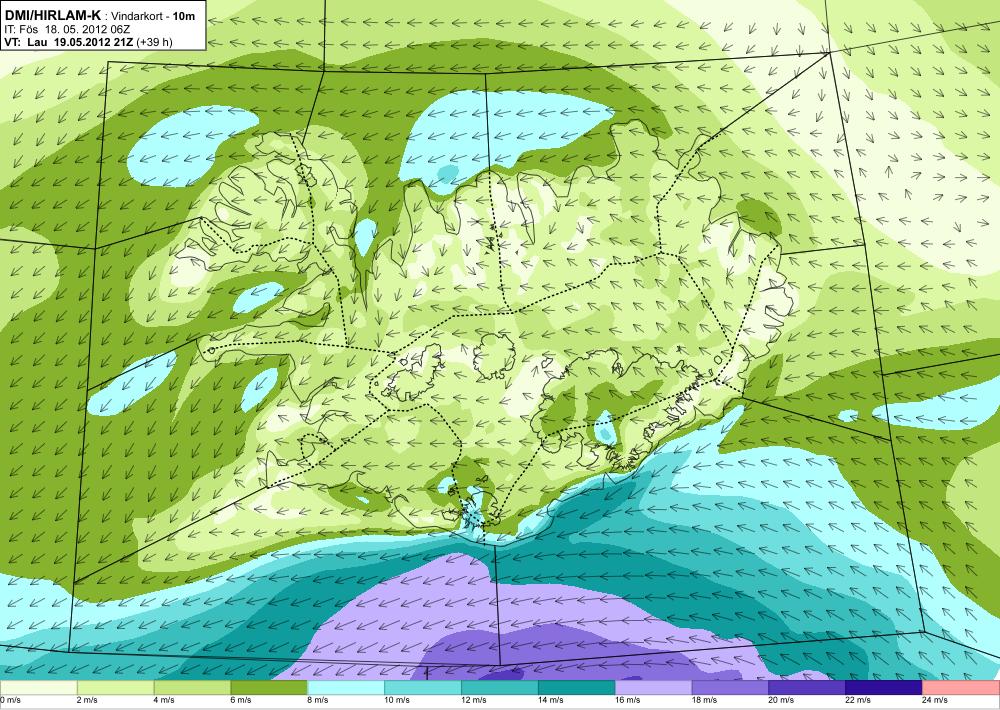Click the 'VT: Lau 19.05.2012 21Z' valid time line

69,43
